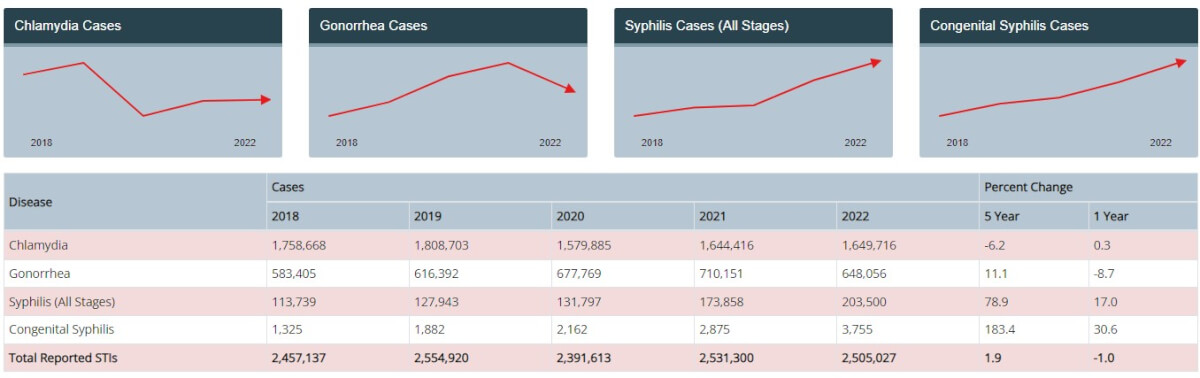This screenshot has height=378, width=1200.
Task: Click Syphilis 5 year change 78.9
Action: [x=996, y=301]
